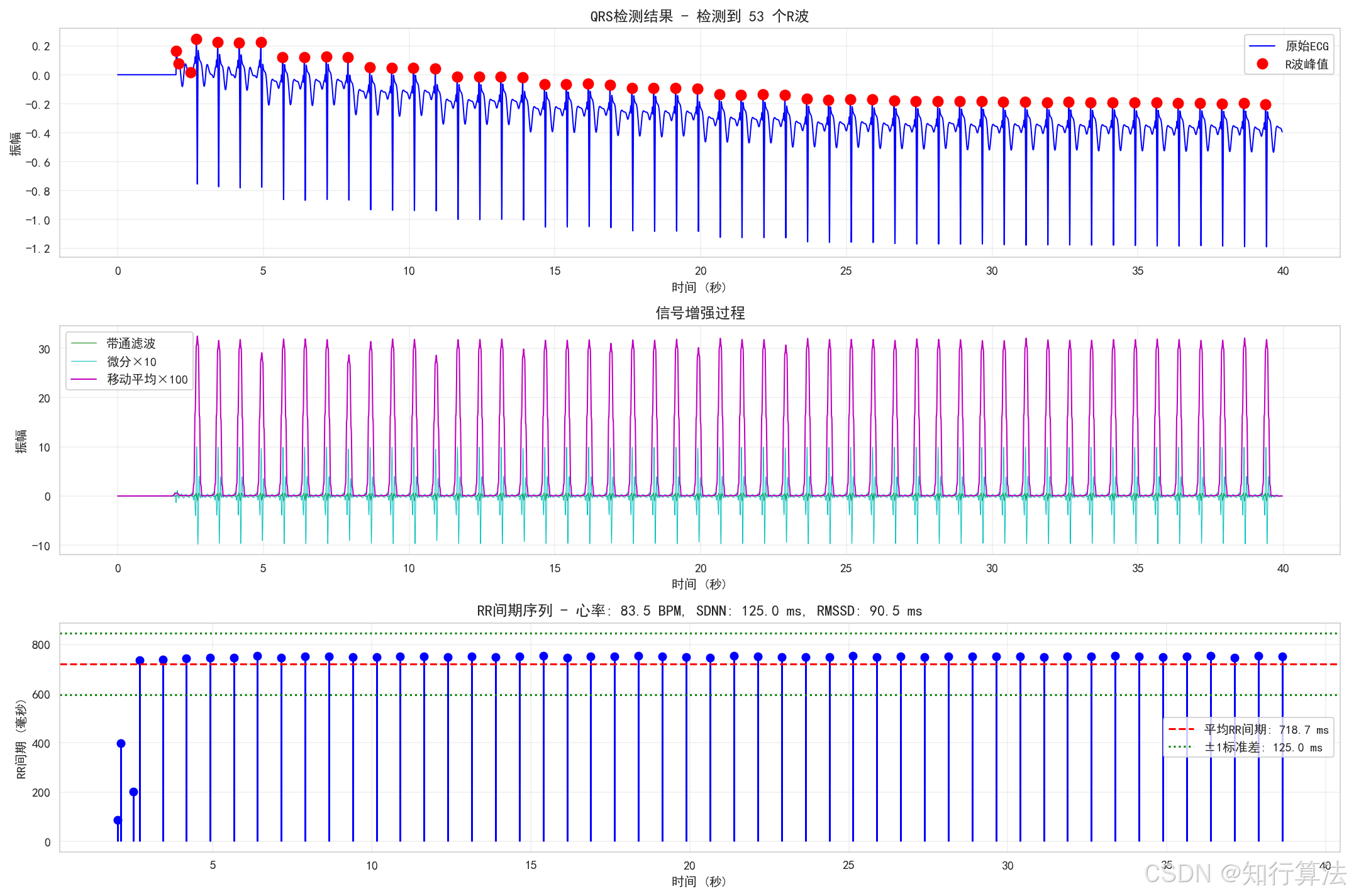Image resolution: width=1349 pixels, height=896 pixels.
Task: Click the RR stem point near 400 ms
Action: pos(121,743)
